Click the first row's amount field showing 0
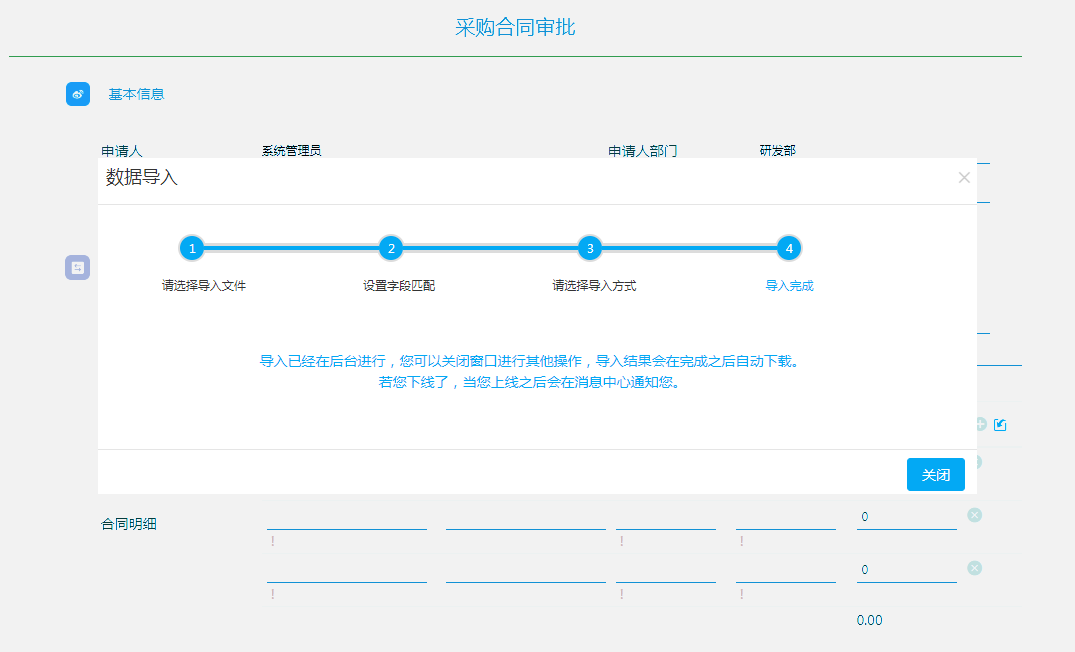This screenshot has width=1075, height=652. point(906,517)
